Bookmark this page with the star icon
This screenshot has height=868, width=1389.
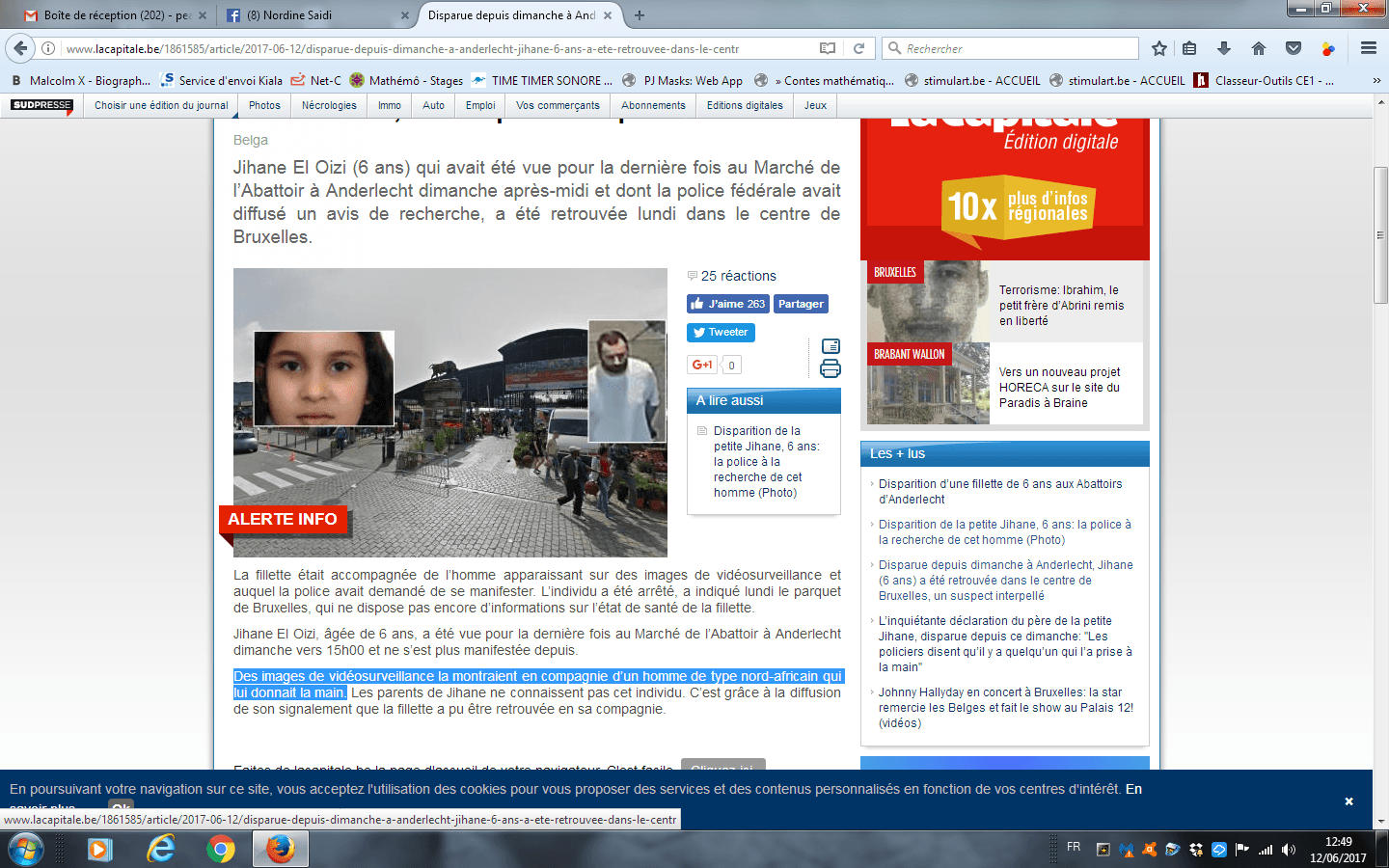coord(1159,48)
